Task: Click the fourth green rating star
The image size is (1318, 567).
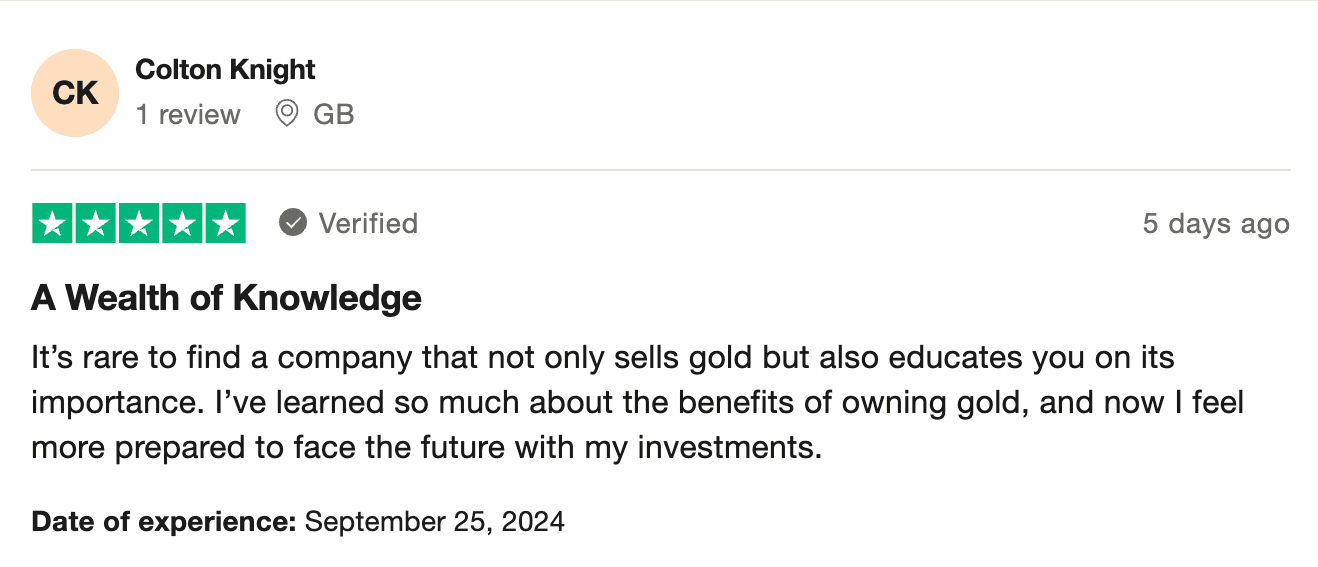Action: click(x=182, y=223)
